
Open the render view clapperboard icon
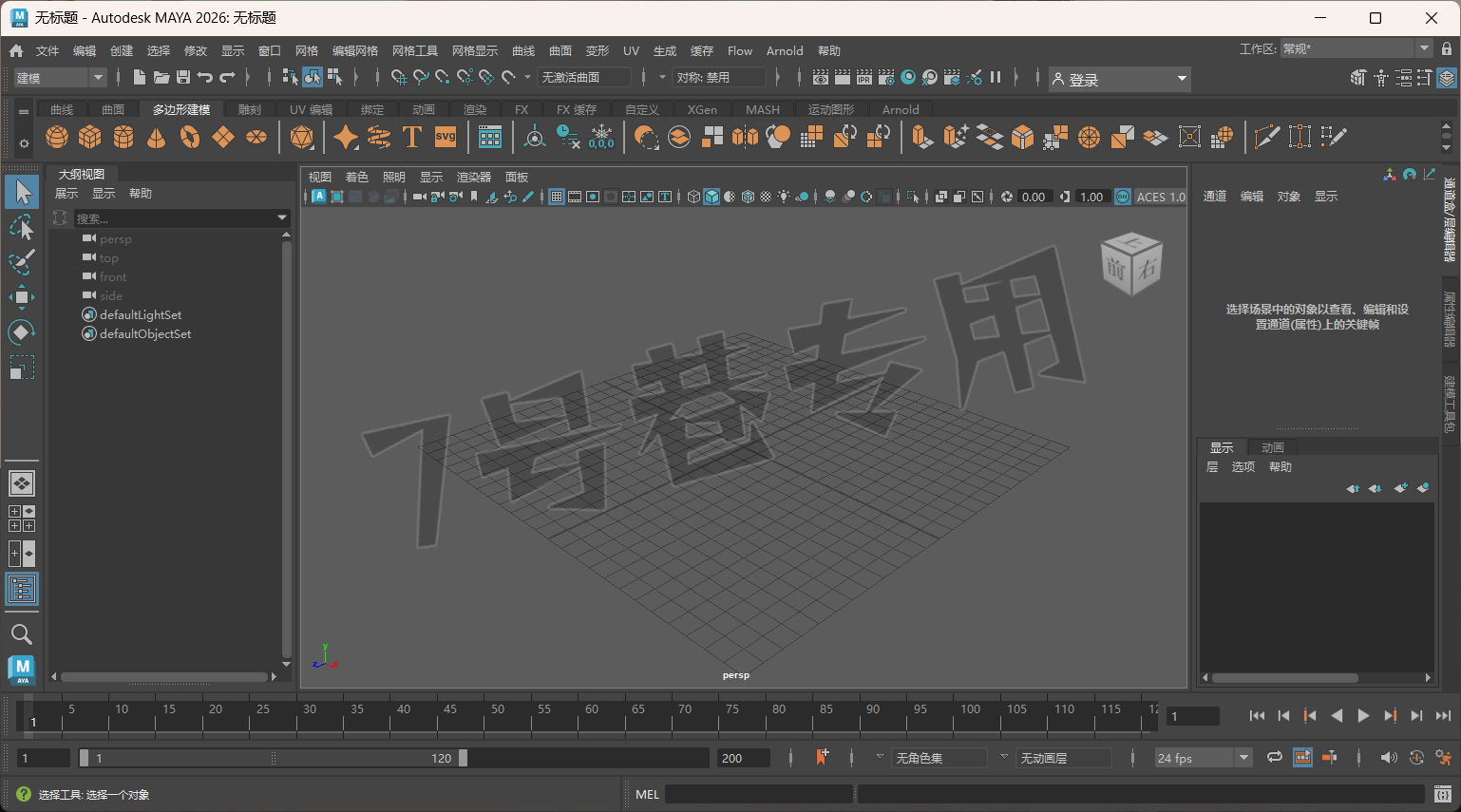point(821,77)
